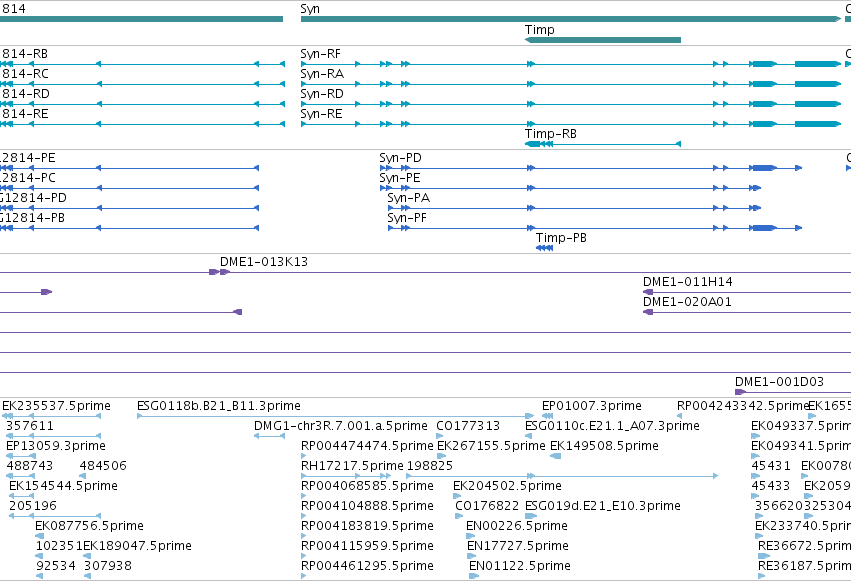Select EST EN01122.5prime

point(520,566)
